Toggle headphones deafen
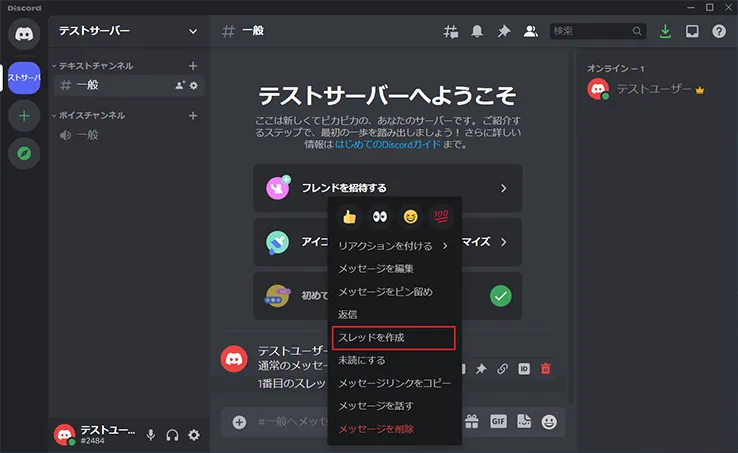The image size is (738, 453). coord(172,435)
